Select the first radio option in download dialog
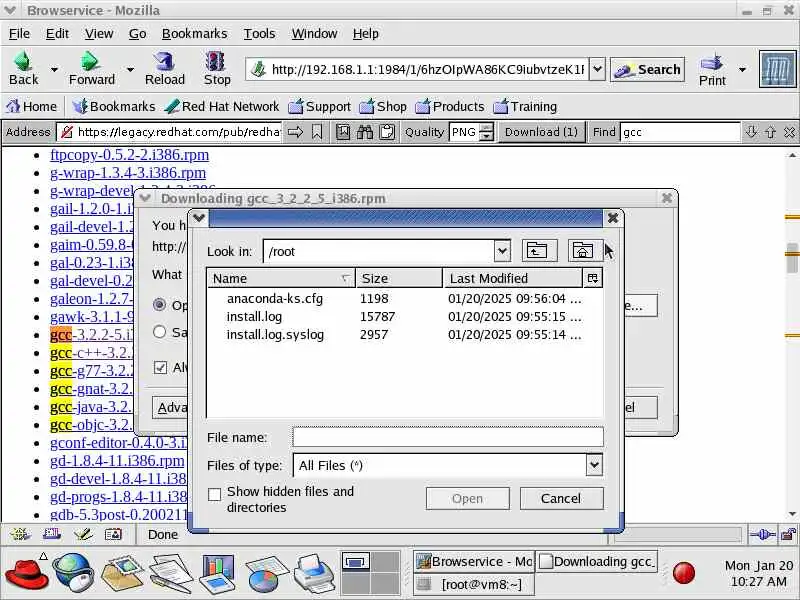800x600 pixels. click(159, 305)
